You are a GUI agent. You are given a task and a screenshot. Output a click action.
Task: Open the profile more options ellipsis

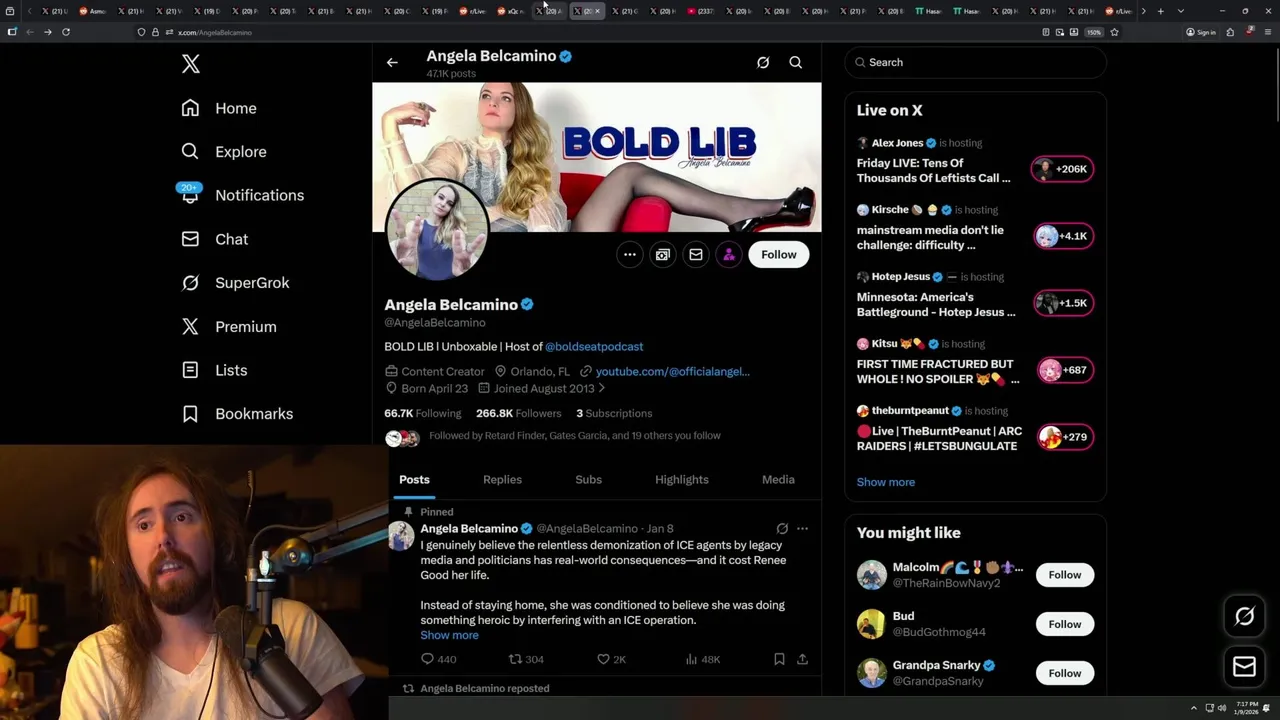(x=630, y=255)
